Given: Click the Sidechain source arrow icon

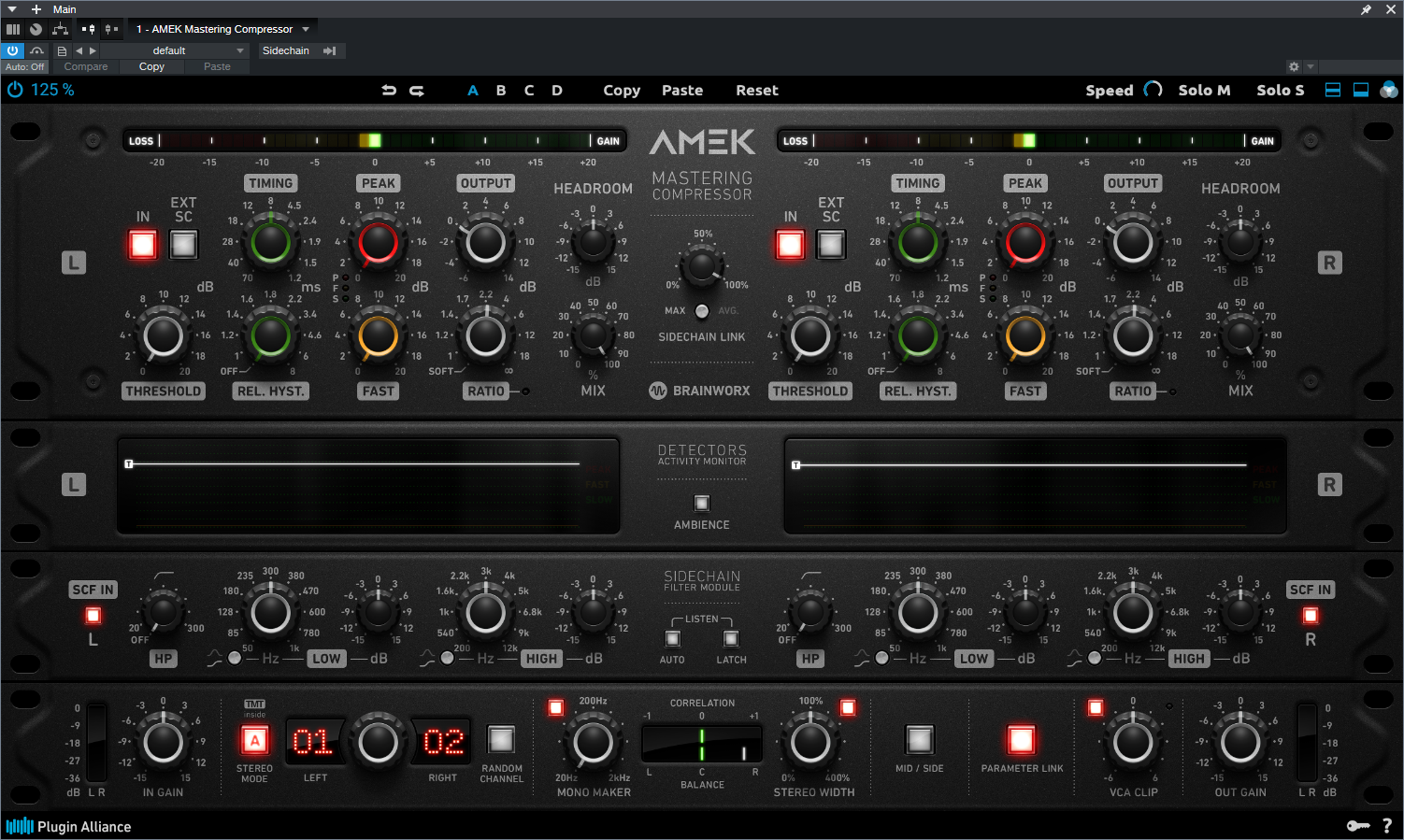Looking at the screenshot, I should pos(329,50).
